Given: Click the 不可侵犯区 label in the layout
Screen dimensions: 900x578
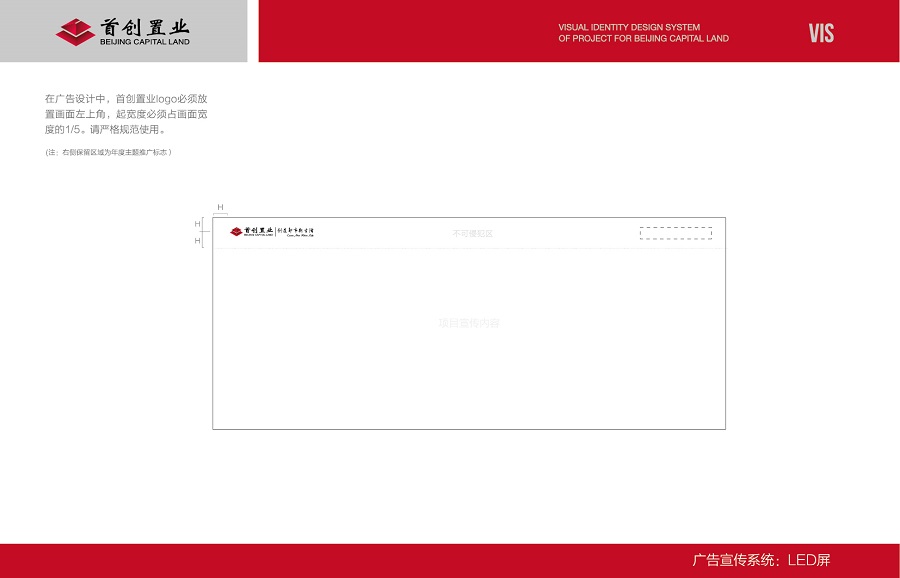Looking at the screenshot, I should pyautogui.click(x=472, y=234).
